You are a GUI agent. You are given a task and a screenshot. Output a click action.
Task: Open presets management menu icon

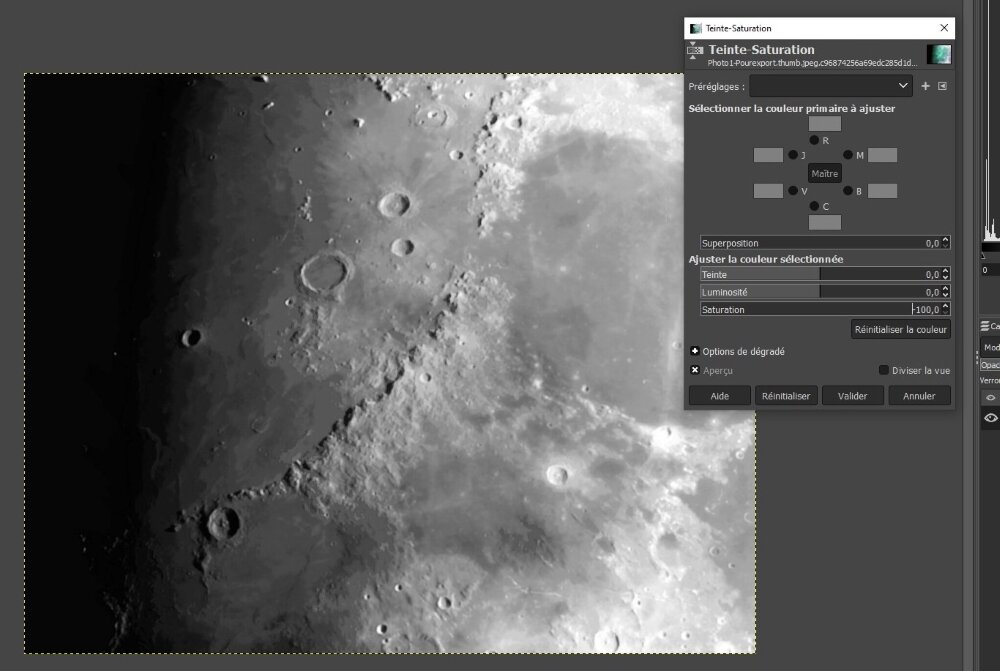click(x=943, y=86)
